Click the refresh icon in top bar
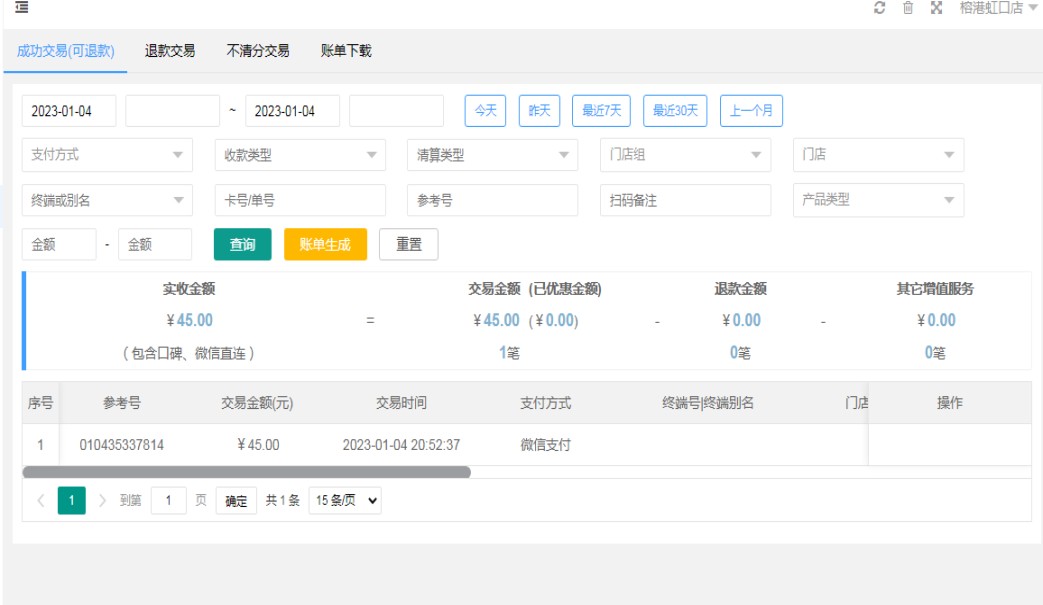 point(879,8)
